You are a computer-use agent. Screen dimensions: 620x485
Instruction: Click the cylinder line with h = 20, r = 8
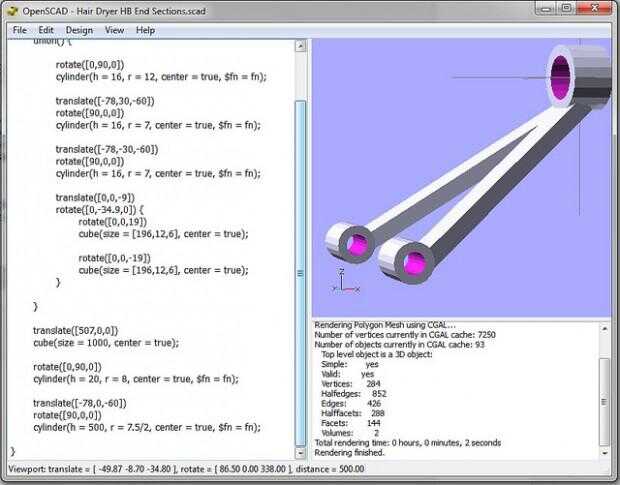[136, 379]
